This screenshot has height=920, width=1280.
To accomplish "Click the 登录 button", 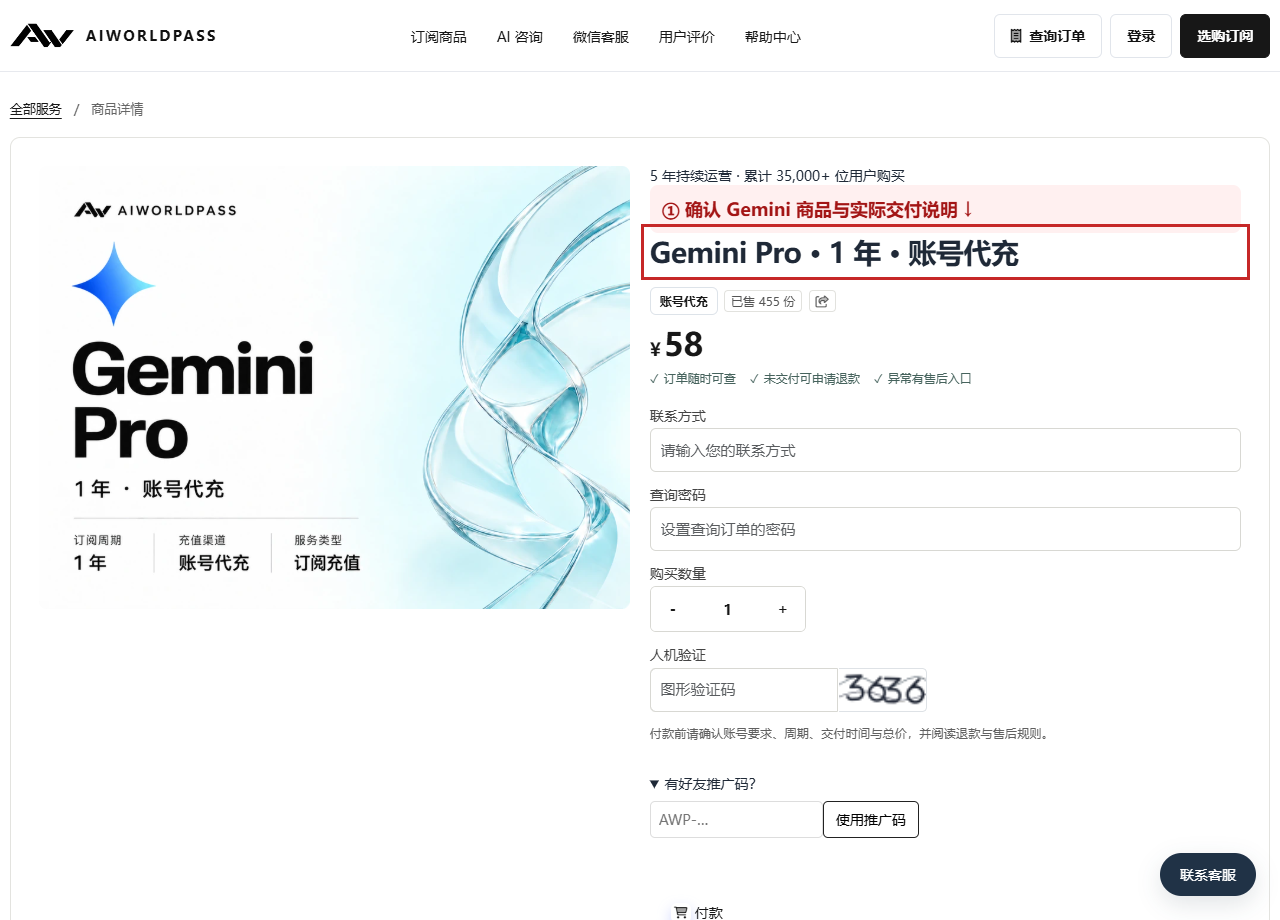I will tap(1141, 36).
